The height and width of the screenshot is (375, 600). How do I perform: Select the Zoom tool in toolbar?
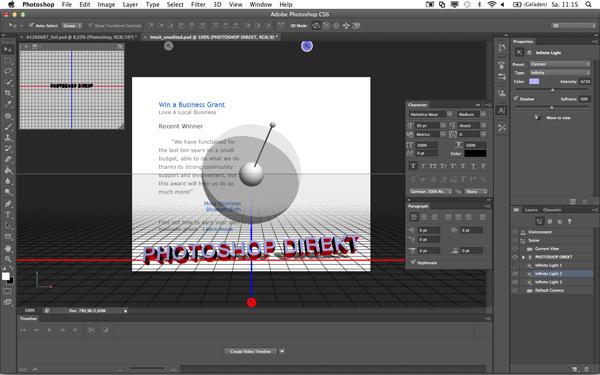tap(8, 259)
